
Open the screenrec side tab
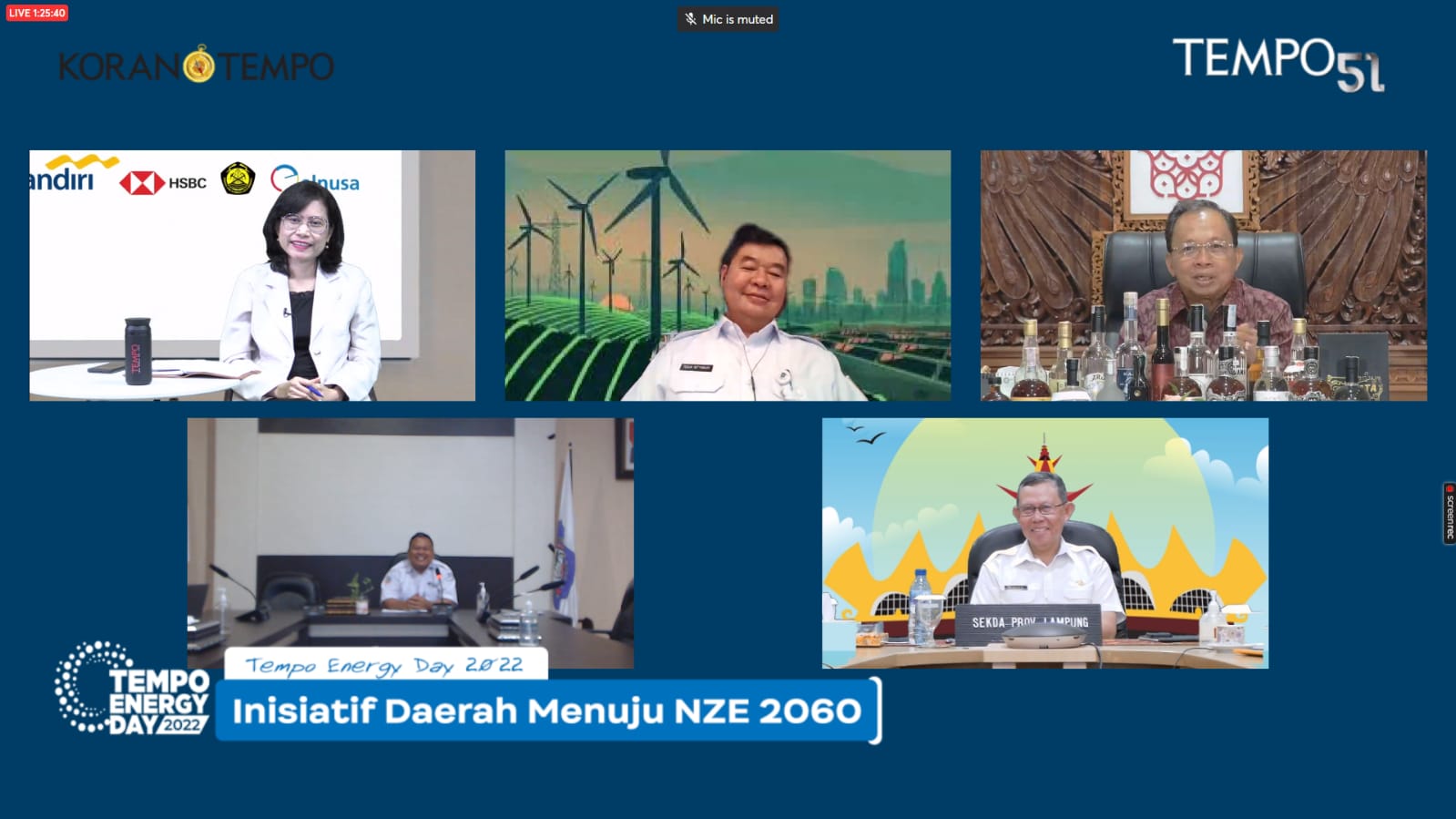click(1449, 513)
